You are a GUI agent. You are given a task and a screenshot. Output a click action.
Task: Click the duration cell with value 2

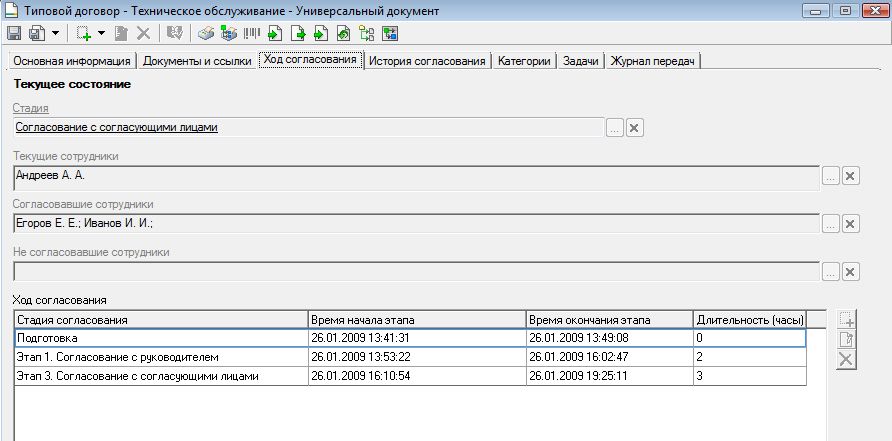pyautogui.click(x=750, y=357)
